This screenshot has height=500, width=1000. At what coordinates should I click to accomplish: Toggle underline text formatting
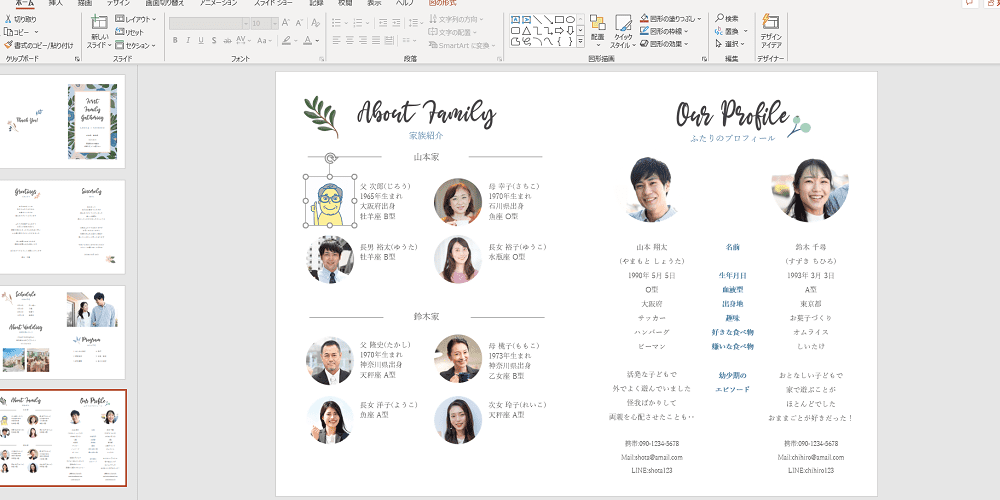pos(202,41)
